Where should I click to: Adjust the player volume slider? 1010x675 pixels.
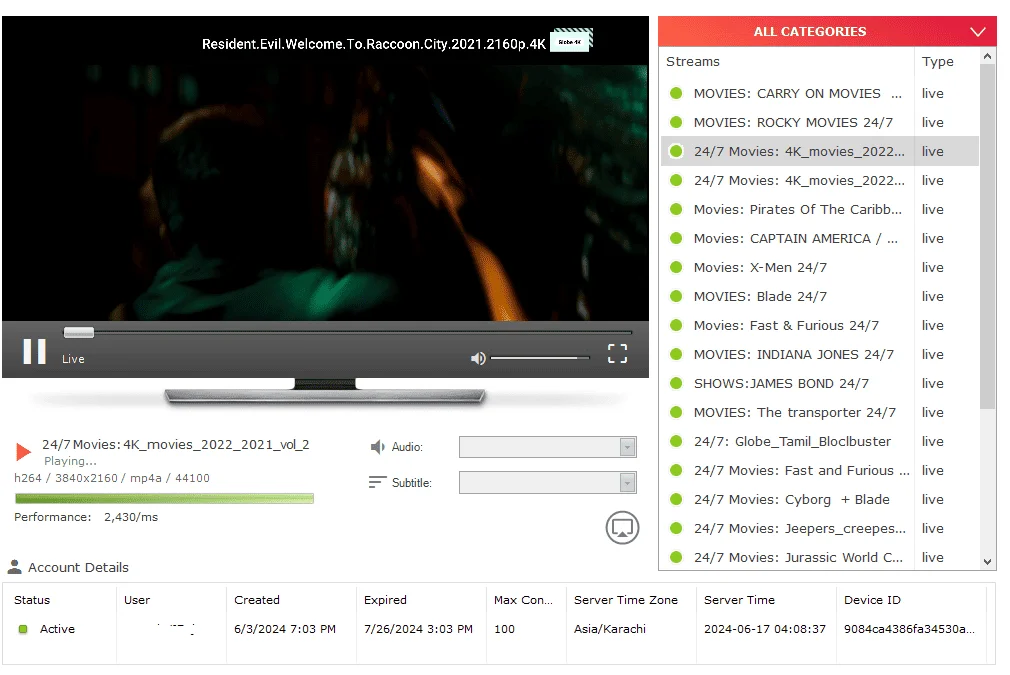click(x=540, y=357)
